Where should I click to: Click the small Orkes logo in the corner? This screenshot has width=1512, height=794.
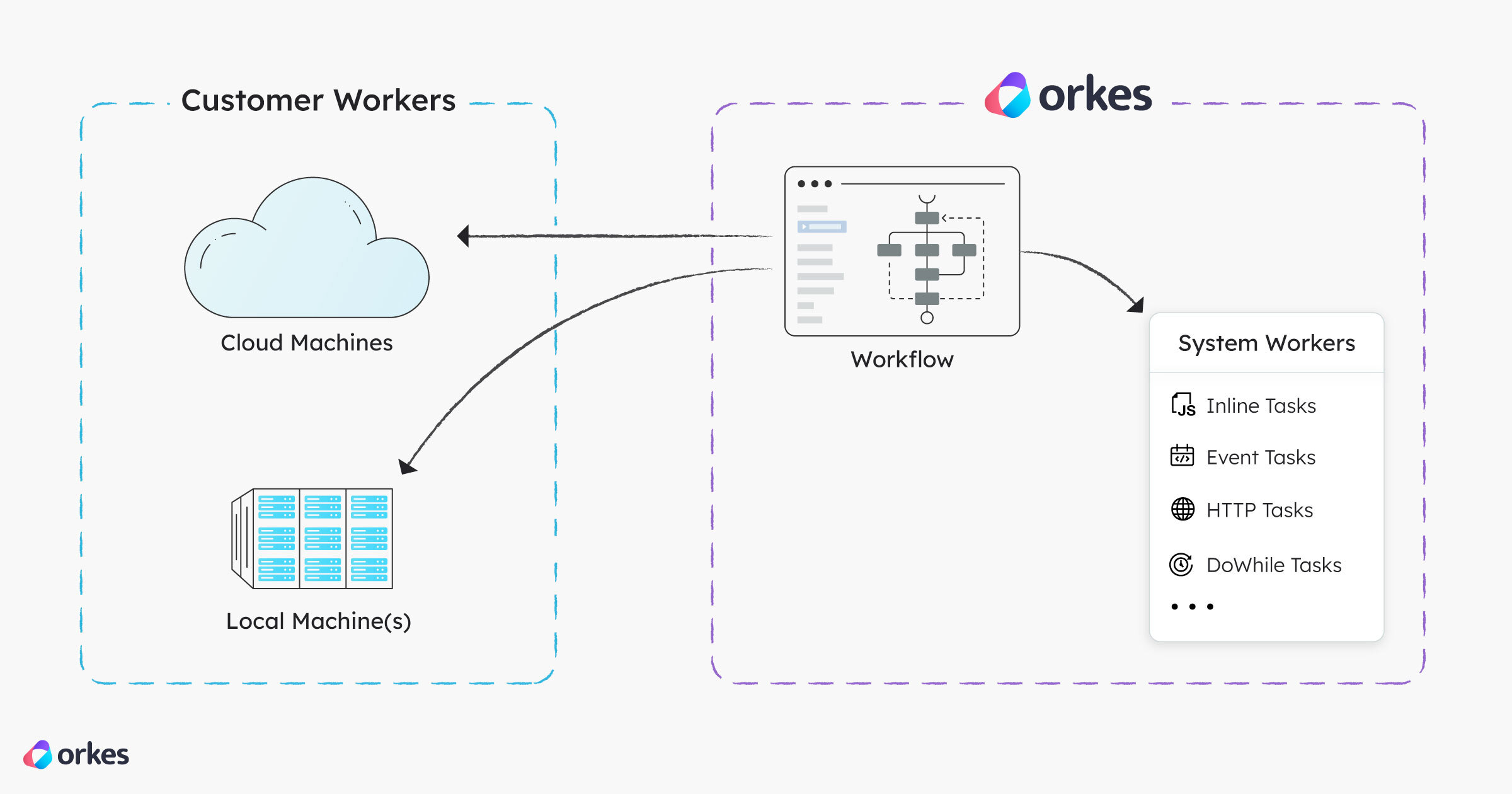tap(76, 754)
